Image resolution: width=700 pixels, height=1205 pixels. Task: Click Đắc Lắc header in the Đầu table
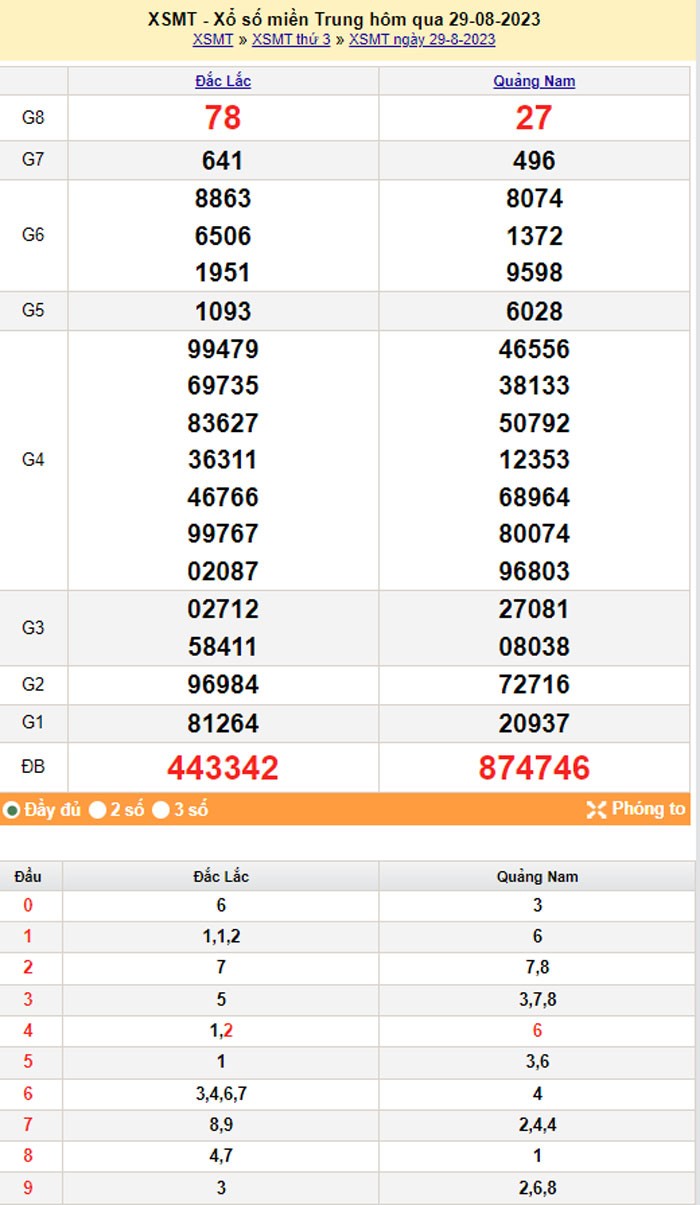221,877
